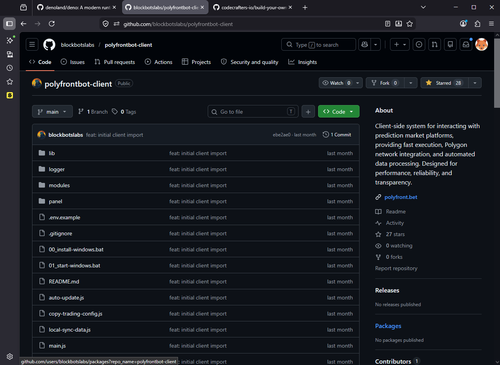Switch to the Insights tab
Image resolution: width=500 pixels, height=365 pixels.
[302, 62]
